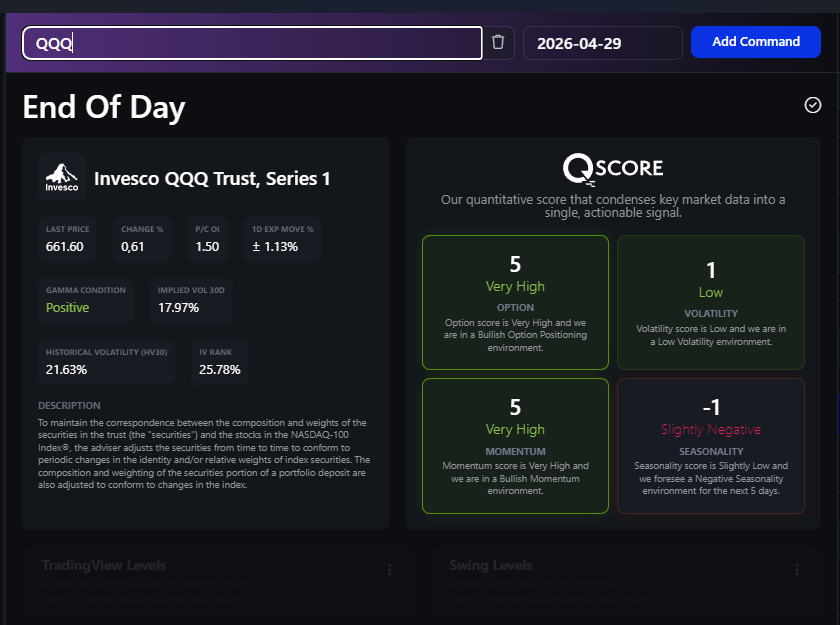840x625 pixels.
Task: Click the End Of Day heading
Action: click(104, 108)
